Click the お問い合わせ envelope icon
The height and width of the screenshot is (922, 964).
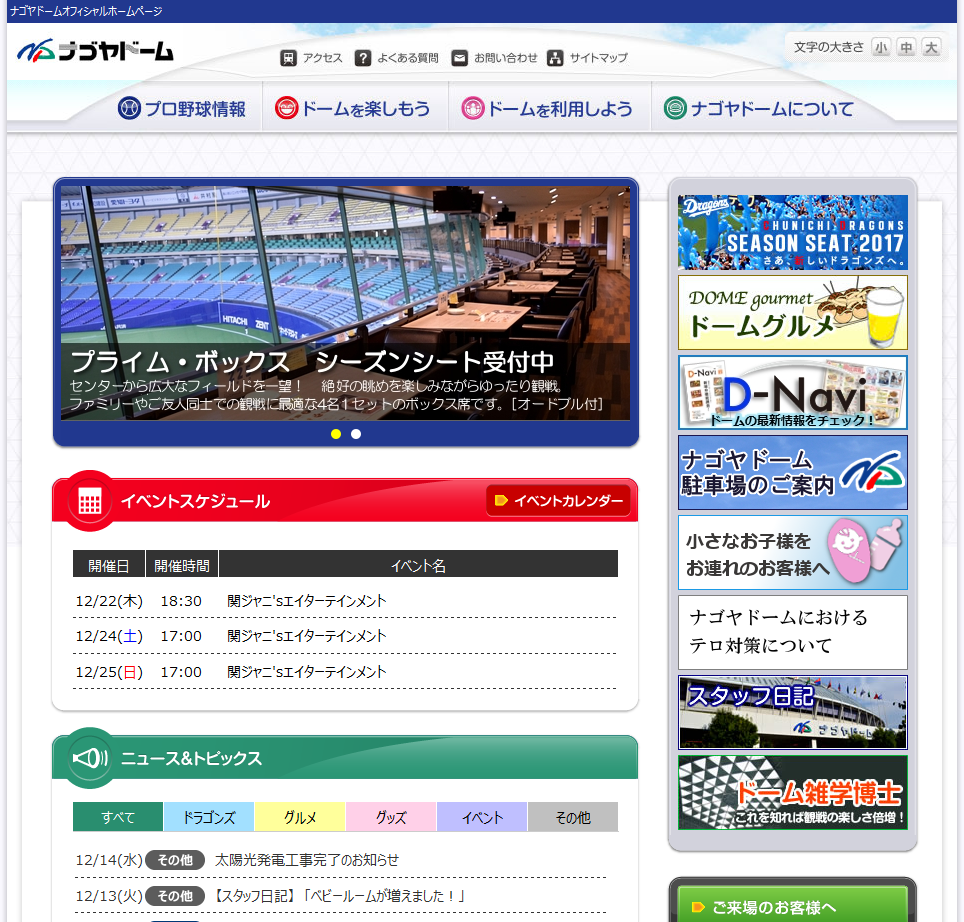[x=459, y=58]
